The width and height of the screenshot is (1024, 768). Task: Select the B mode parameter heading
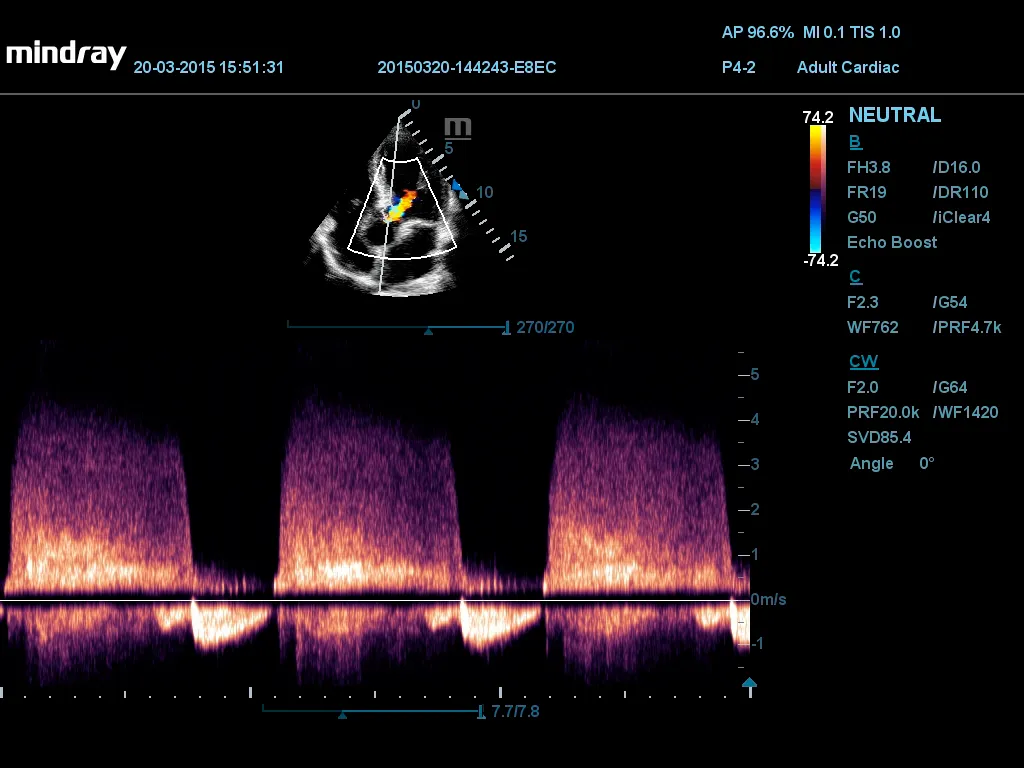[x=854, y=142]
